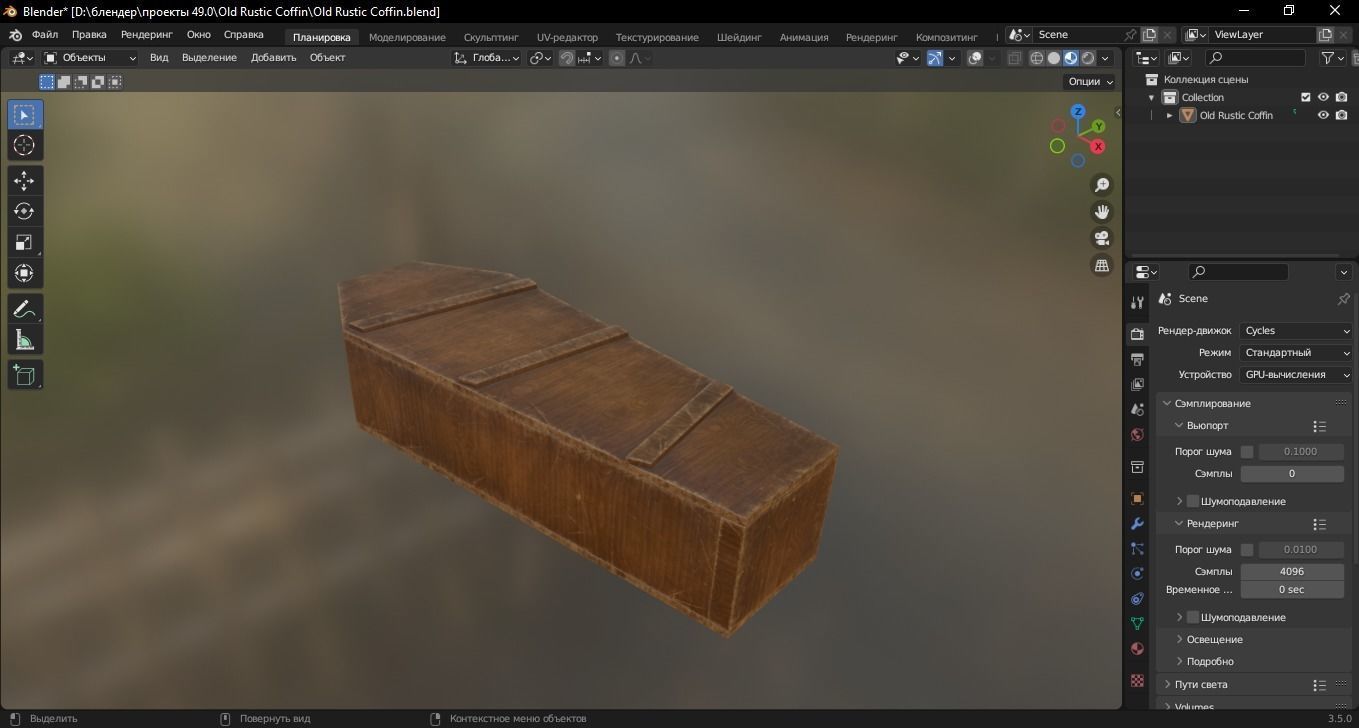1359x728 pixels.
Task: Enable viewport denoising checkbox
Action: point(1193,501)
